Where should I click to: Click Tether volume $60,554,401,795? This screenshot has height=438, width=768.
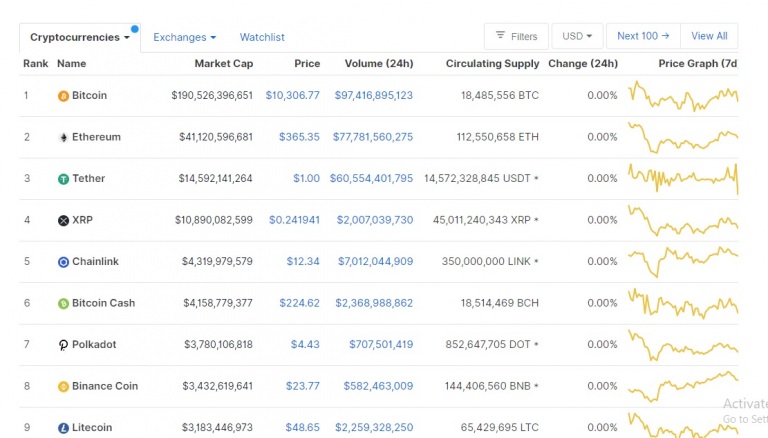tap(371, 178)
